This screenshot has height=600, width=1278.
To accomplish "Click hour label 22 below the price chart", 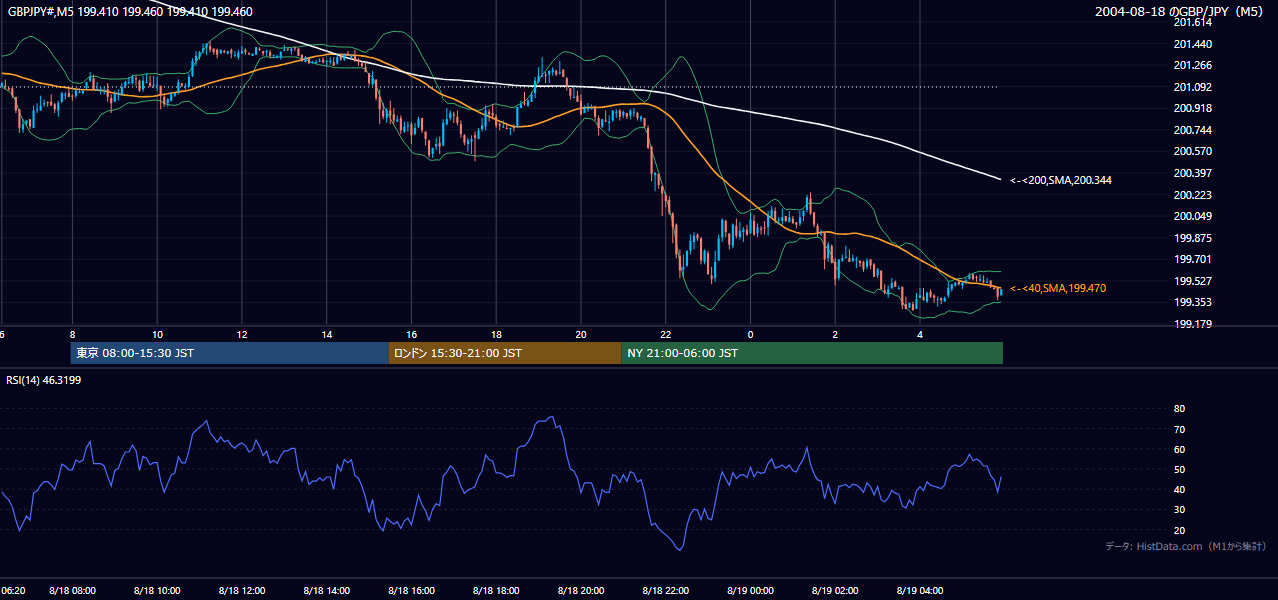I will point(666,335).
